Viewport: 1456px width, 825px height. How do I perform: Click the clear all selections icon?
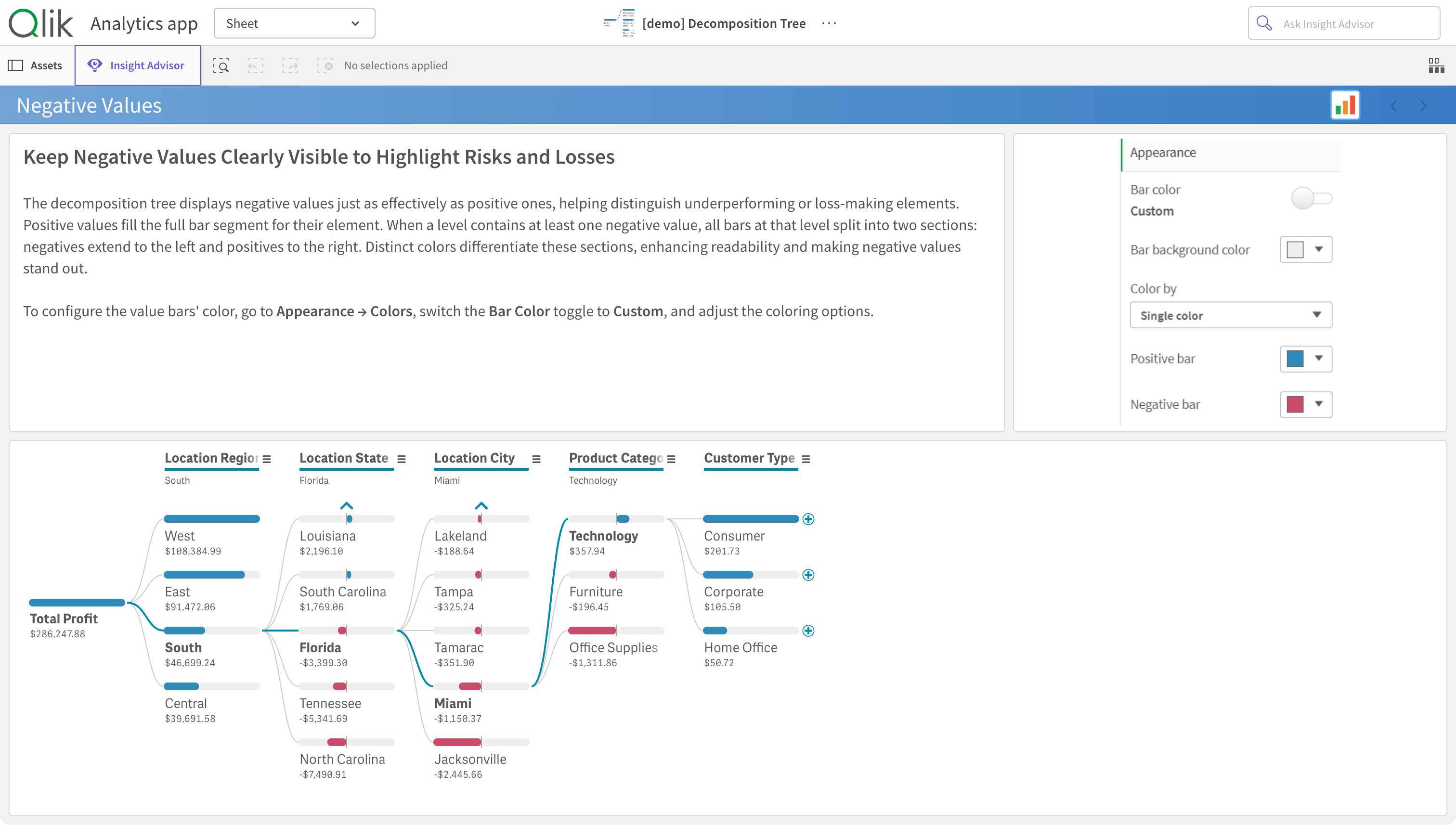point(325,66)
